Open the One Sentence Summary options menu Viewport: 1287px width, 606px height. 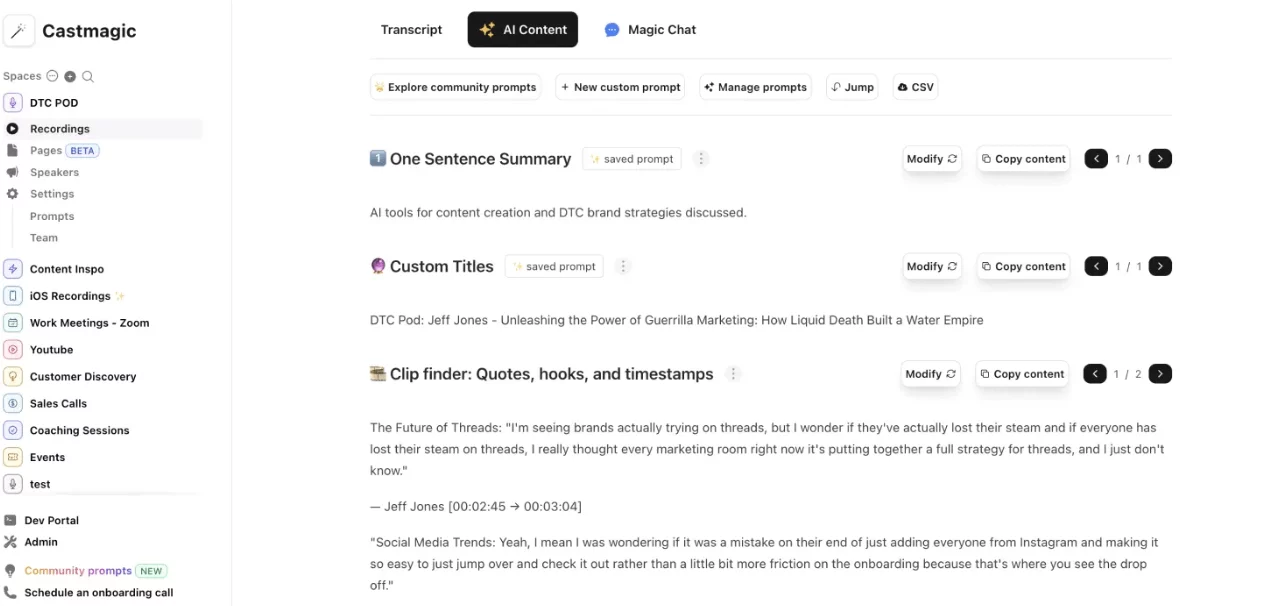[701, 158]
